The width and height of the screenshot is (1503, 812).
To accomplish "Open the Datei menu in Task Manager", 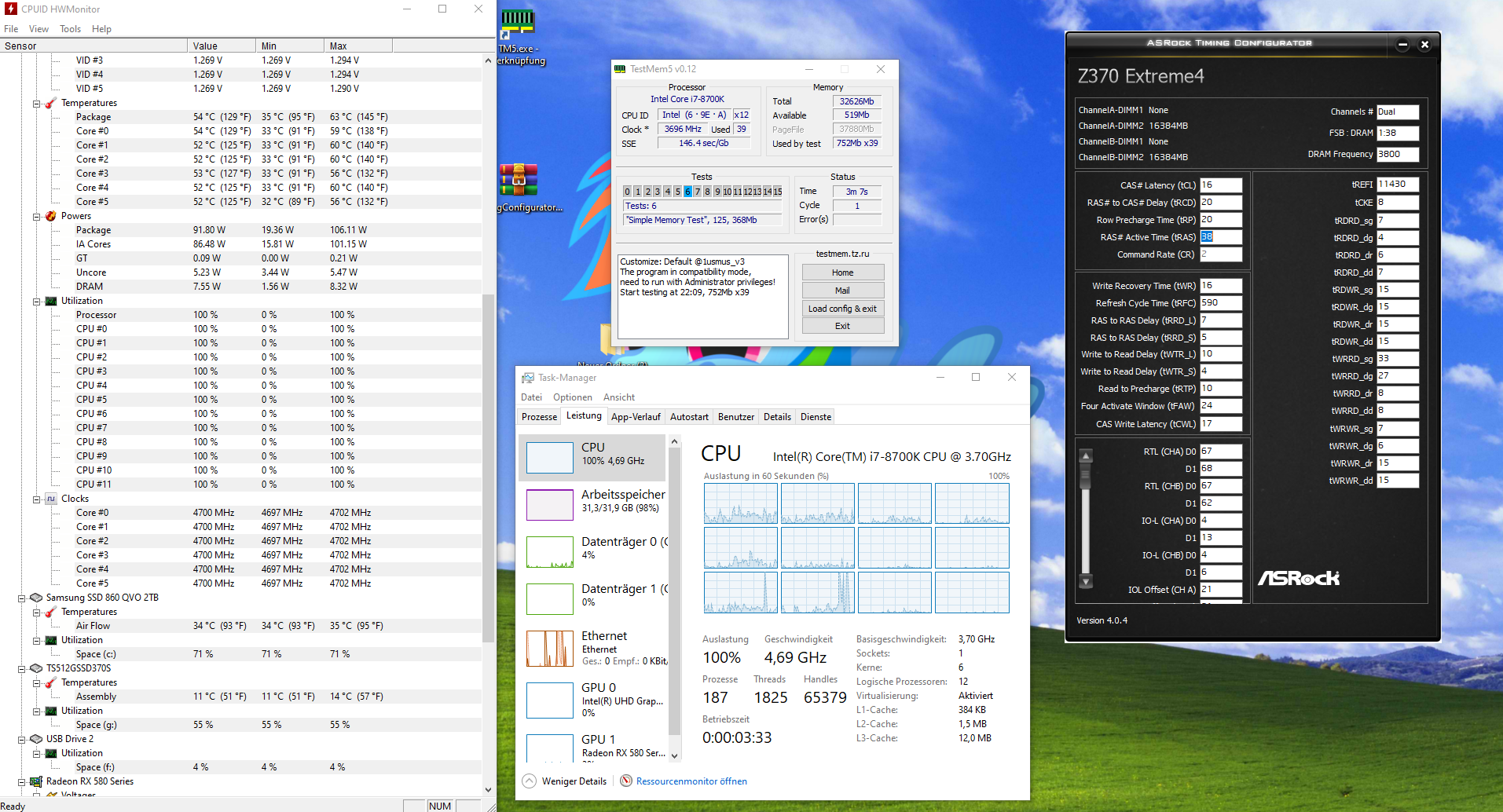I will [532, 397].
